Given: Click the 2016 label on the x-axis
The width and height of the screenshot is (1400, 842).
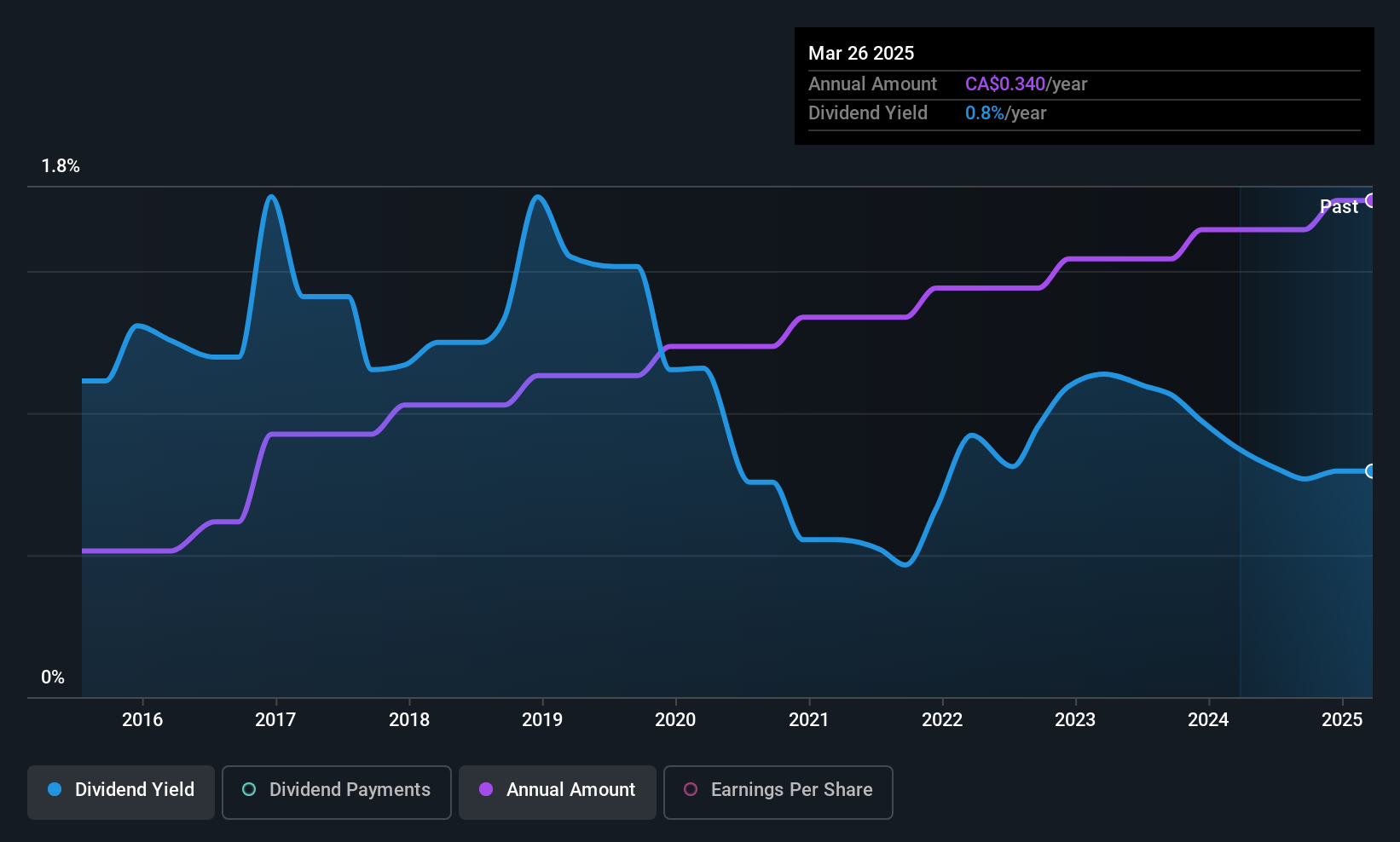Looking at the screenshot, I should [142, 719].
